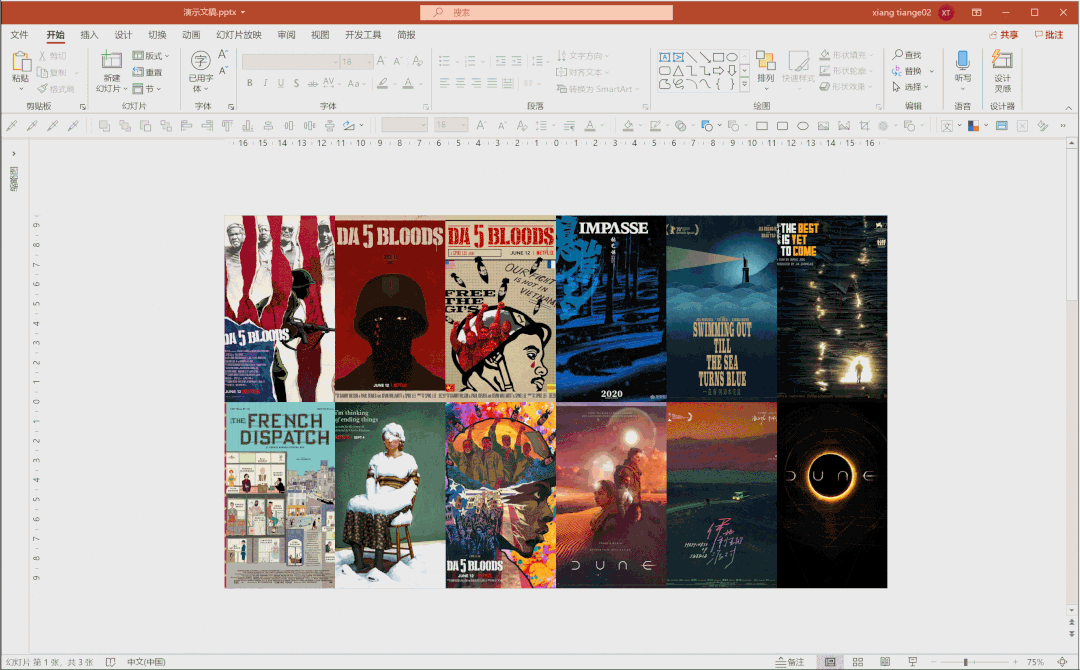
Task: Click the zoom slider in status bar
Action: (x=966, y=662)
